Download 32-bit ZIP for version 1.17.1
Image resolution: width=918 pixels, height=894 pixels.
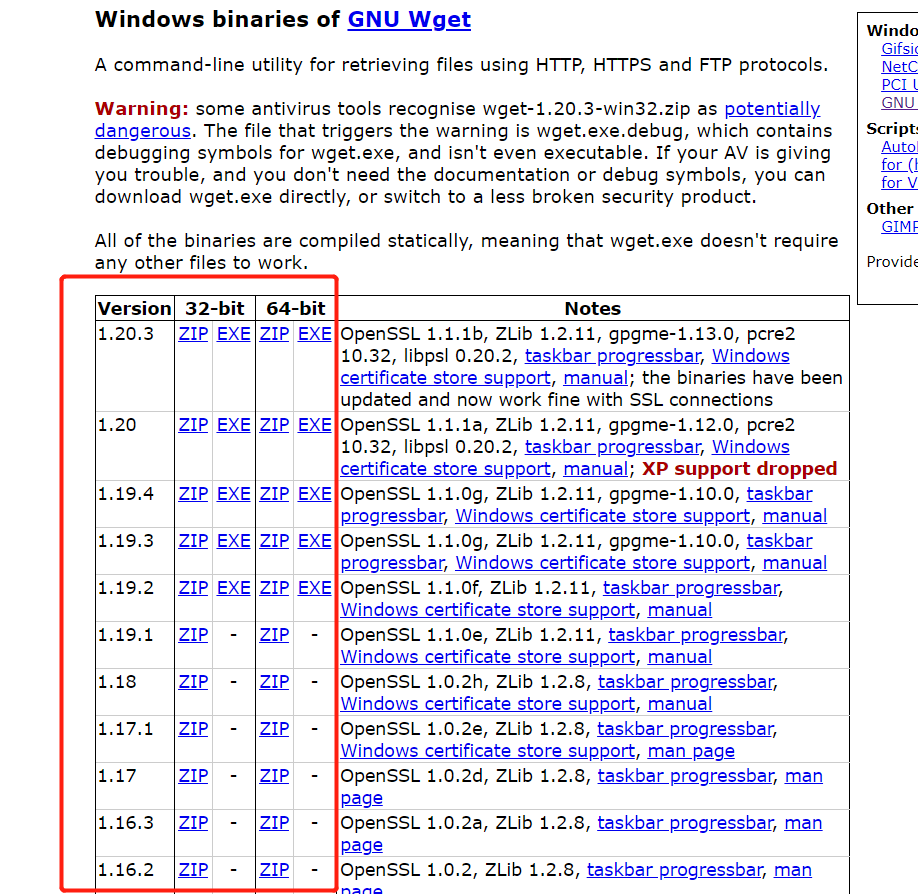(193, 728)
